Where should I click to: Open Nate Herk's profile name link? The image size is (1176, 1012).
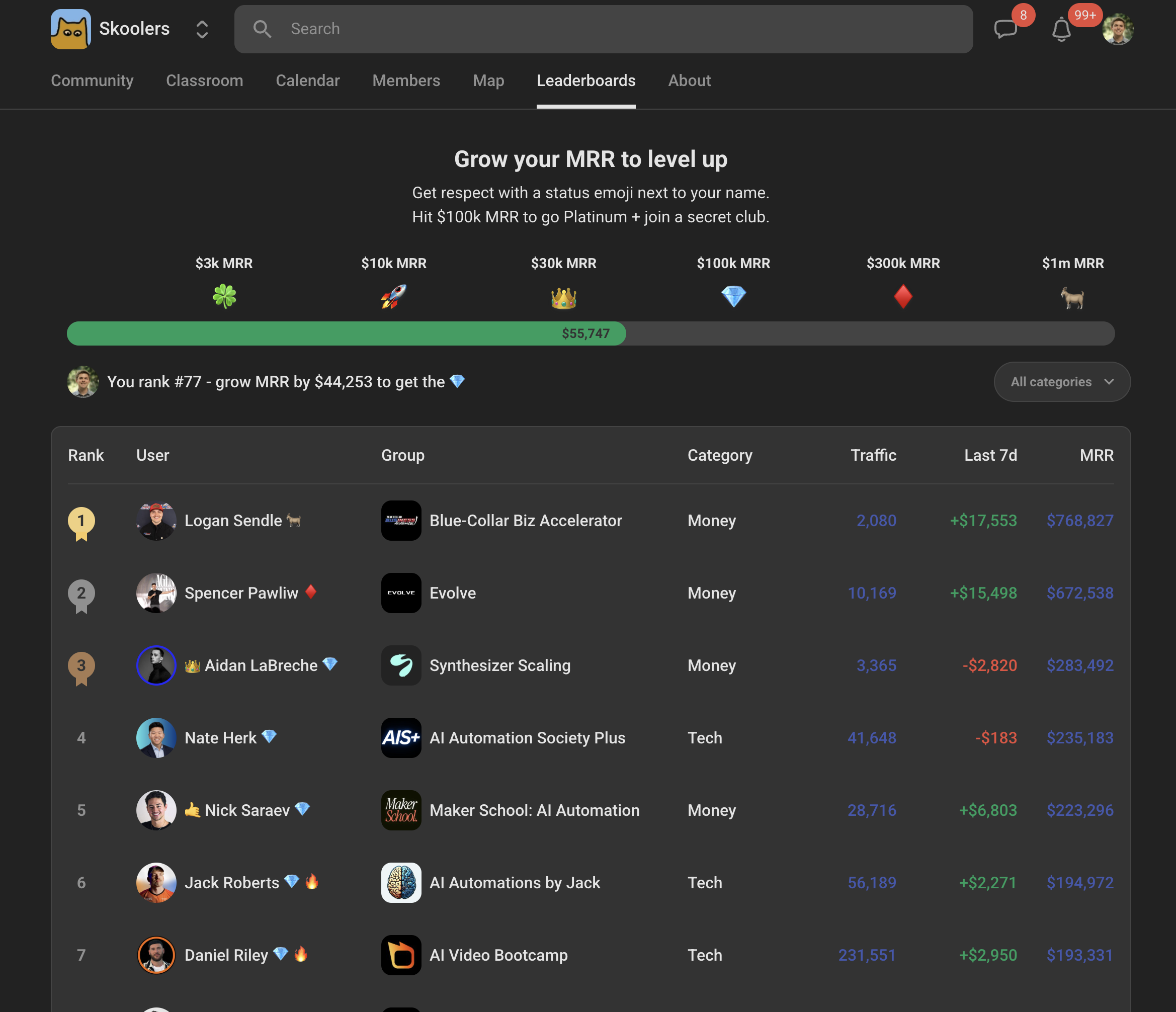coord(221,738)
